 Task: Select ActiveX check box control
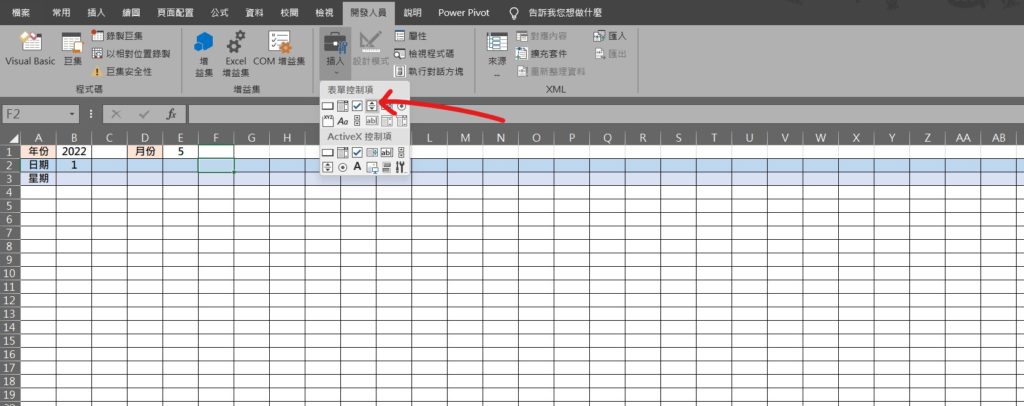click(x=357, y=152)
